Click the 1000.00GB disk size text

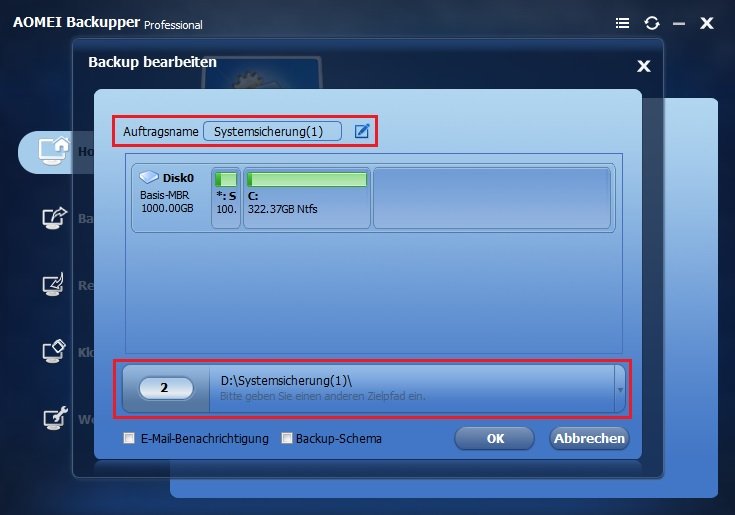[167, 208]
